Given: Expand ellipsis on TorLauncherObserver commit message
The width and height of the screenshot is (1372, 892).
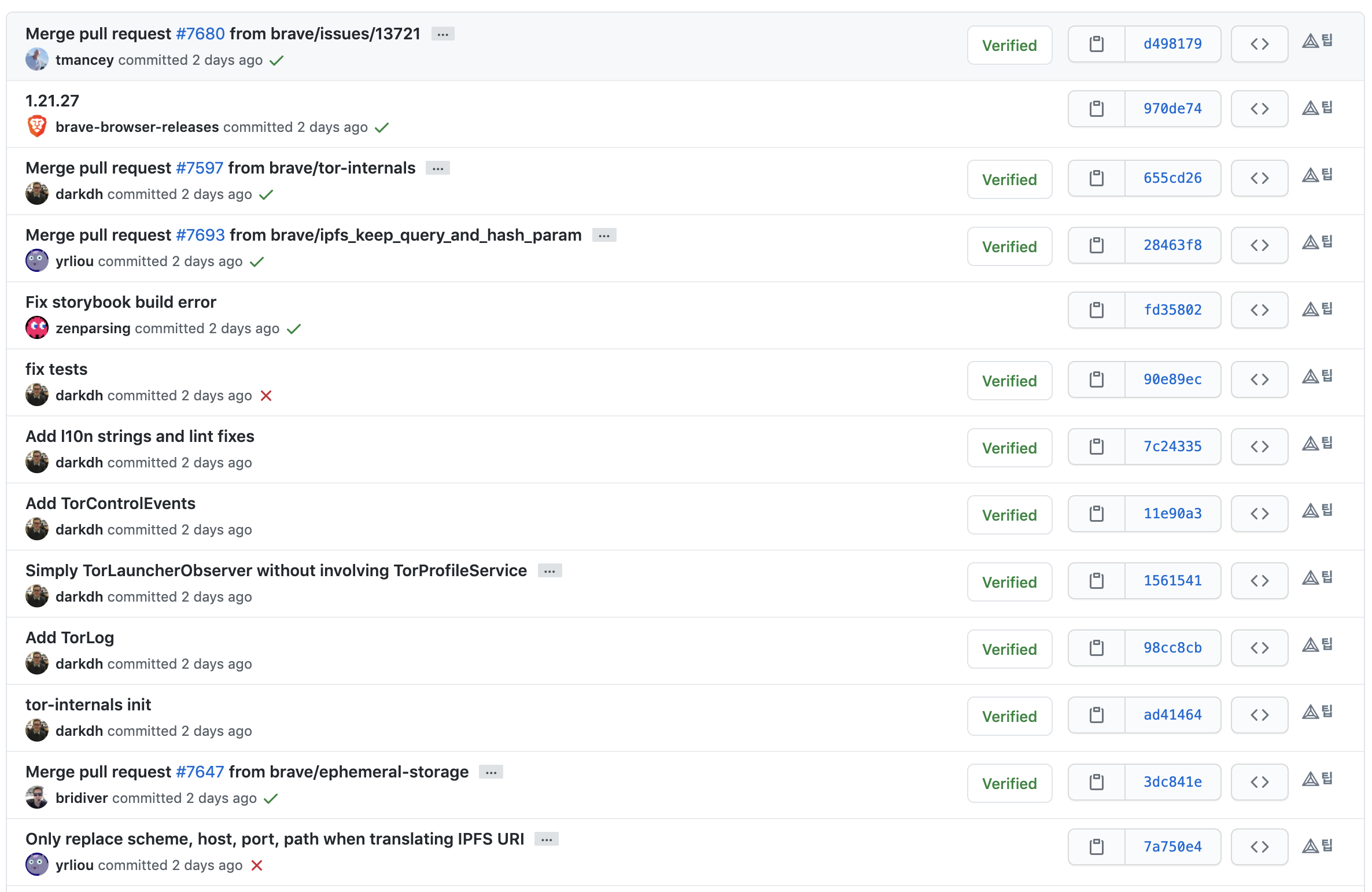Looking at the screenshot, I should [549, 571].
